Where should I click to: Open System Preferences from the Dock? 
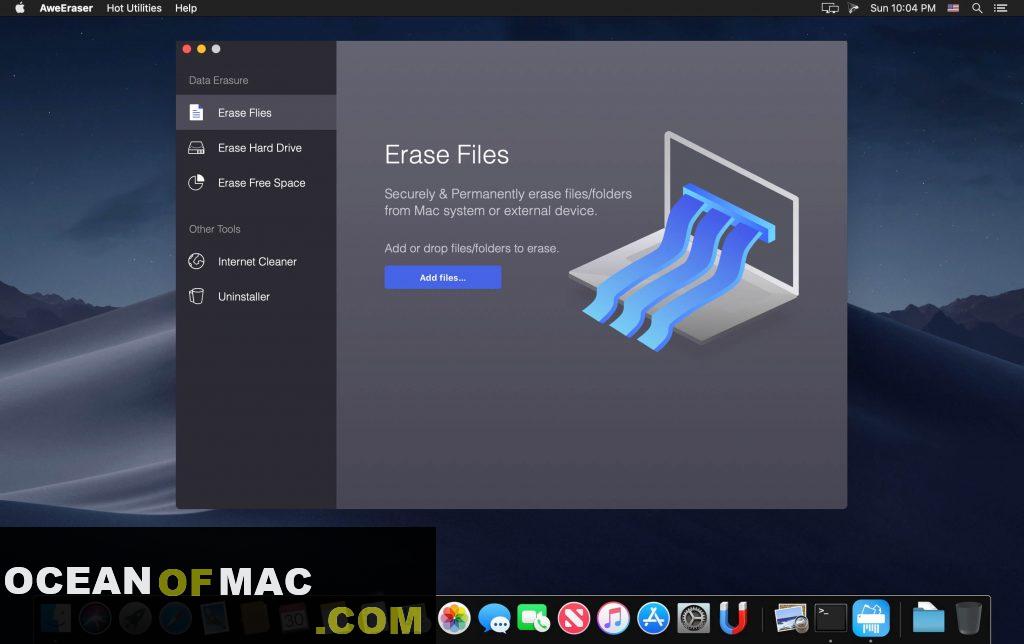click(693, 617)
